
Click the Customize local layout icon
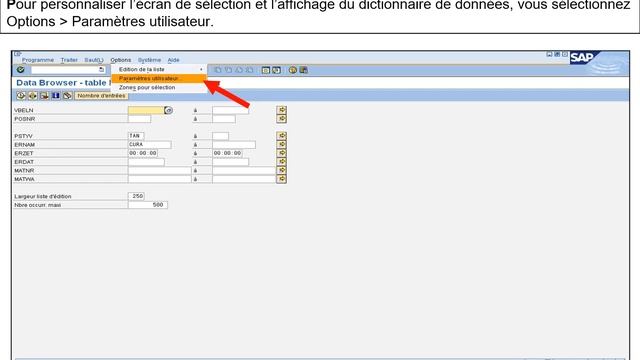(304, 70)
